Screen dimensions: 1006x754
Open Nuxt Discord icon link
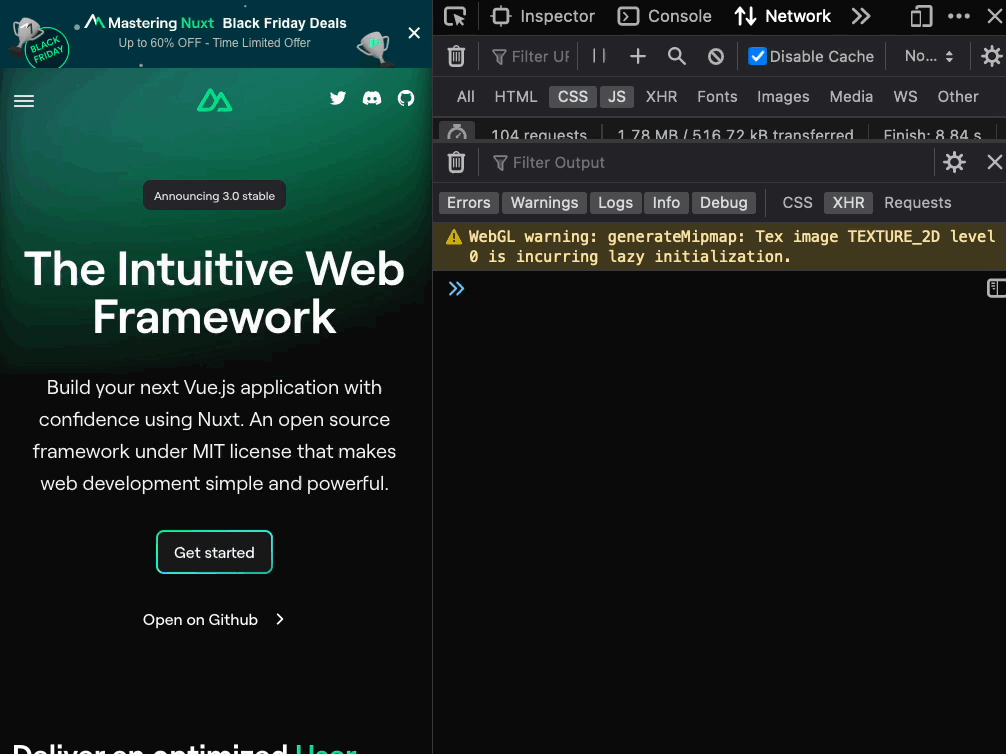[372, 98]
